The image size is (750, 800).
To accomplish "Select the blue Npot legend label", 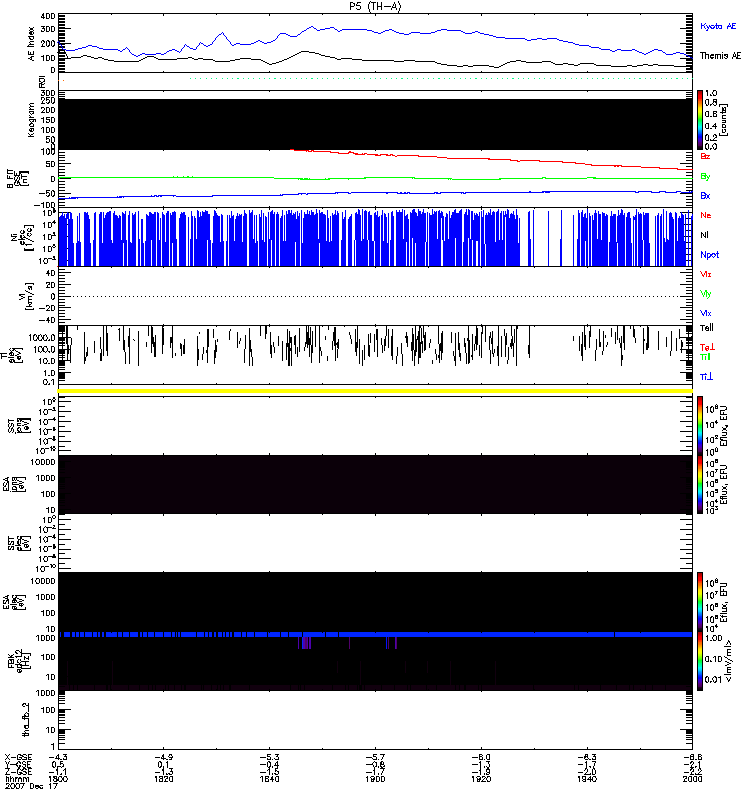I will (x=710, y=255).
